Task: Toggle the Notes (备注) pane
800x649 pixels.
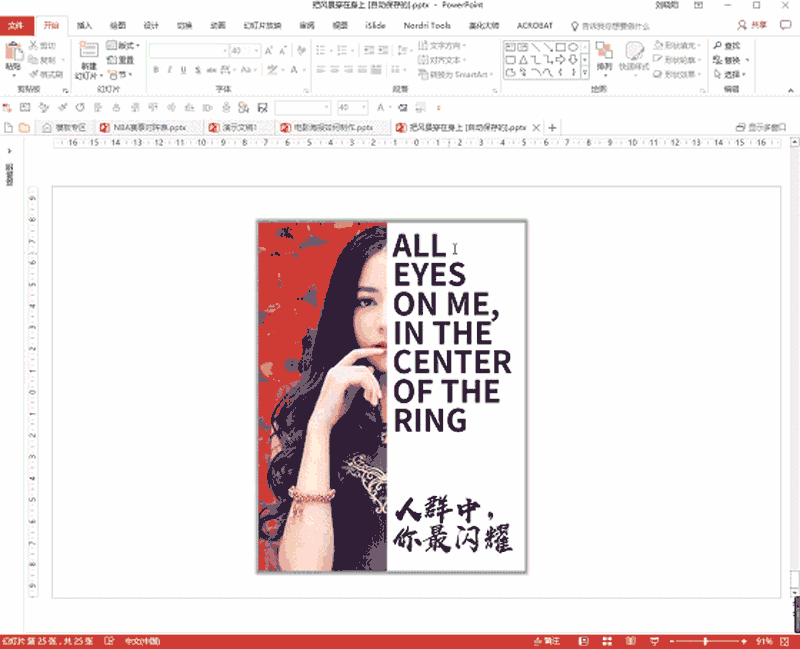Action: tap(547, 641)
